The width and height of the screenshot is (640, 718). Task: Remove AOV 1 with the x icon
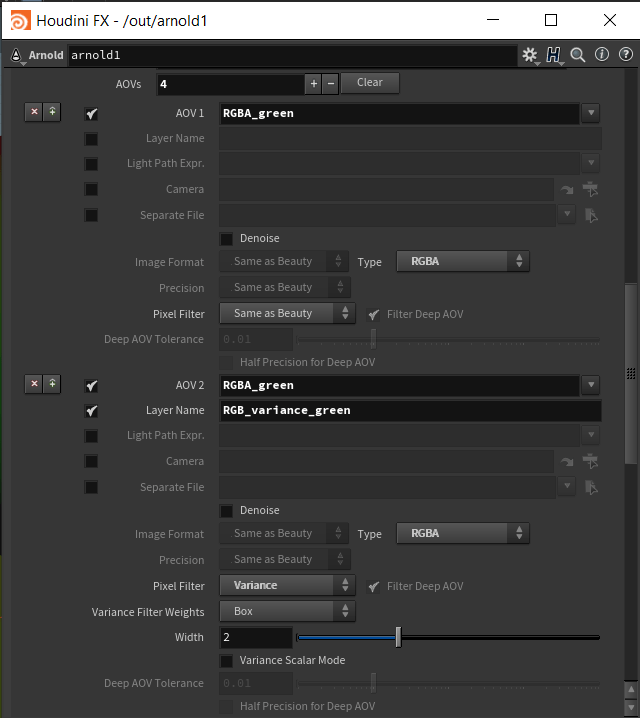34,113
